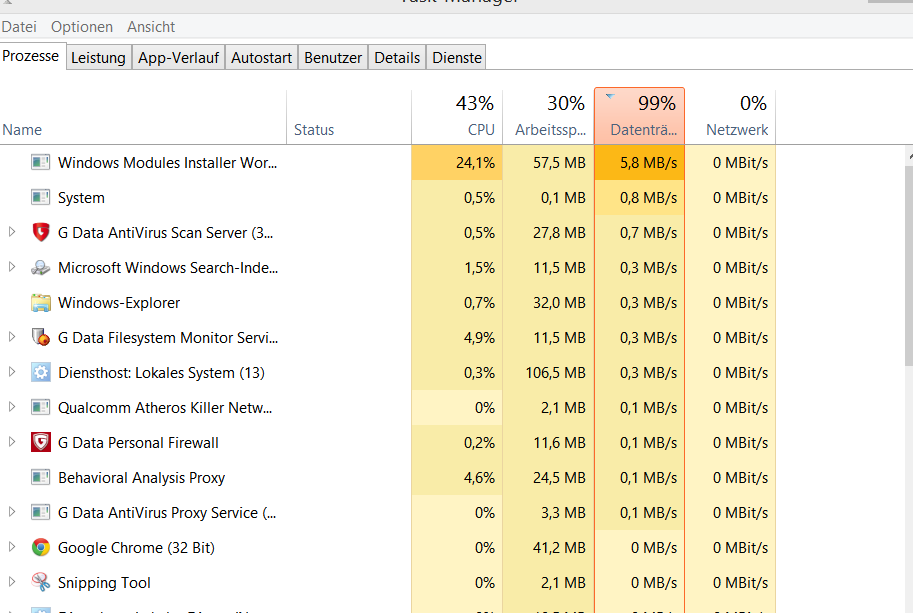Click the Qualcomm Atheros Killer Network icon
This screenshot has height=613, width=913.
pos(40,408)
